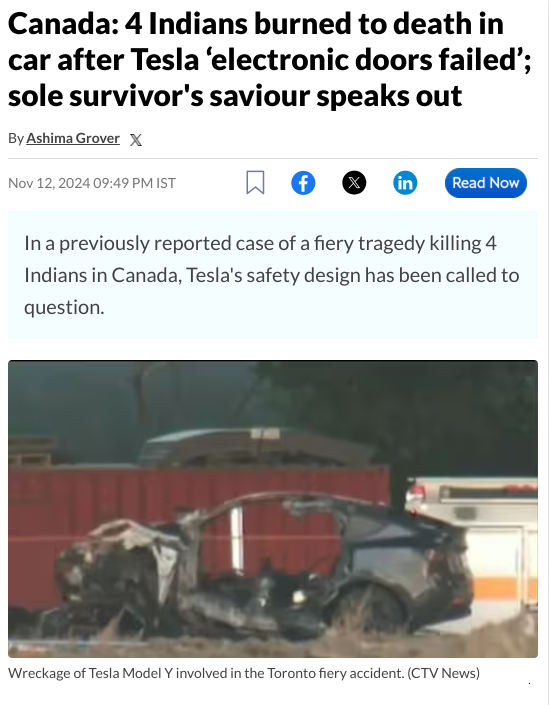The height and width of the screenshot is (705, 549).
Task: Click the word "By" before the author name
Action: pyautogui.click(x=16, y=138)
